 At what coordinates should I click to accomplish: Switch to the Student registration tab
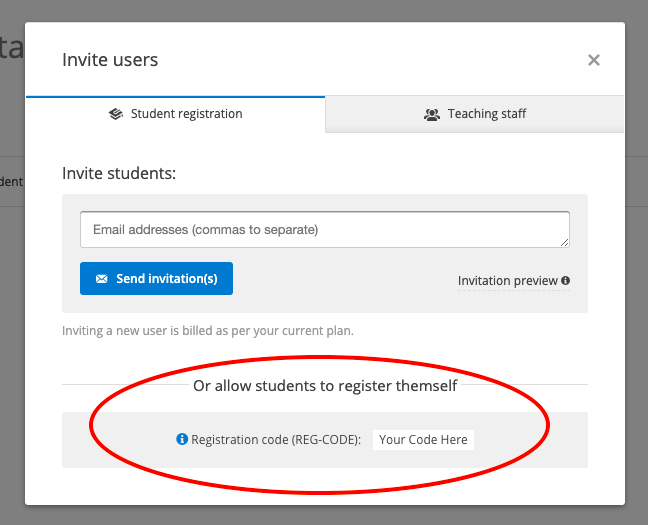[176, 114]
